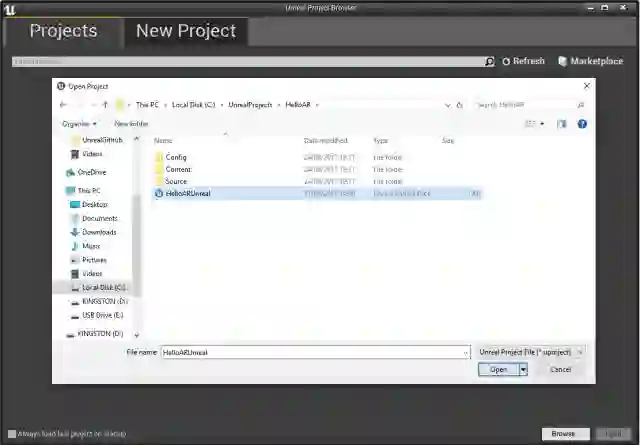This screenshot has width=640, height=445.
Task: Click UnrealProjects in address breadcrumb
Action: point(250,105)
